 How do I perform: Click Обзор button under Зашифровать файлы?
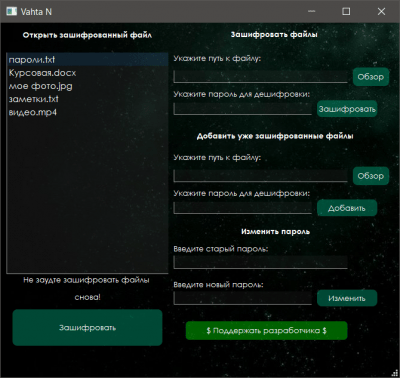point(371,77)
